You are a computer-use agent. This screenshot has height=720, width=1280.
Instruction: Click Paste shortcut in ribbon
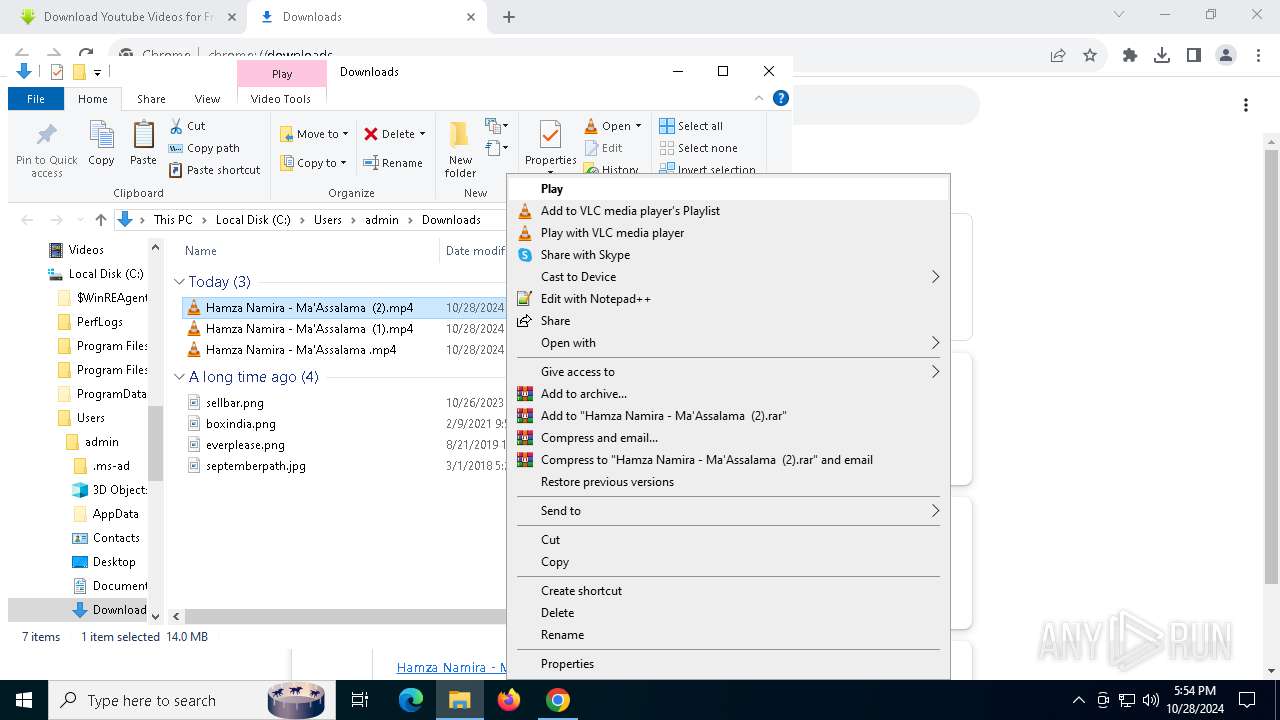[x=215, y=170]
